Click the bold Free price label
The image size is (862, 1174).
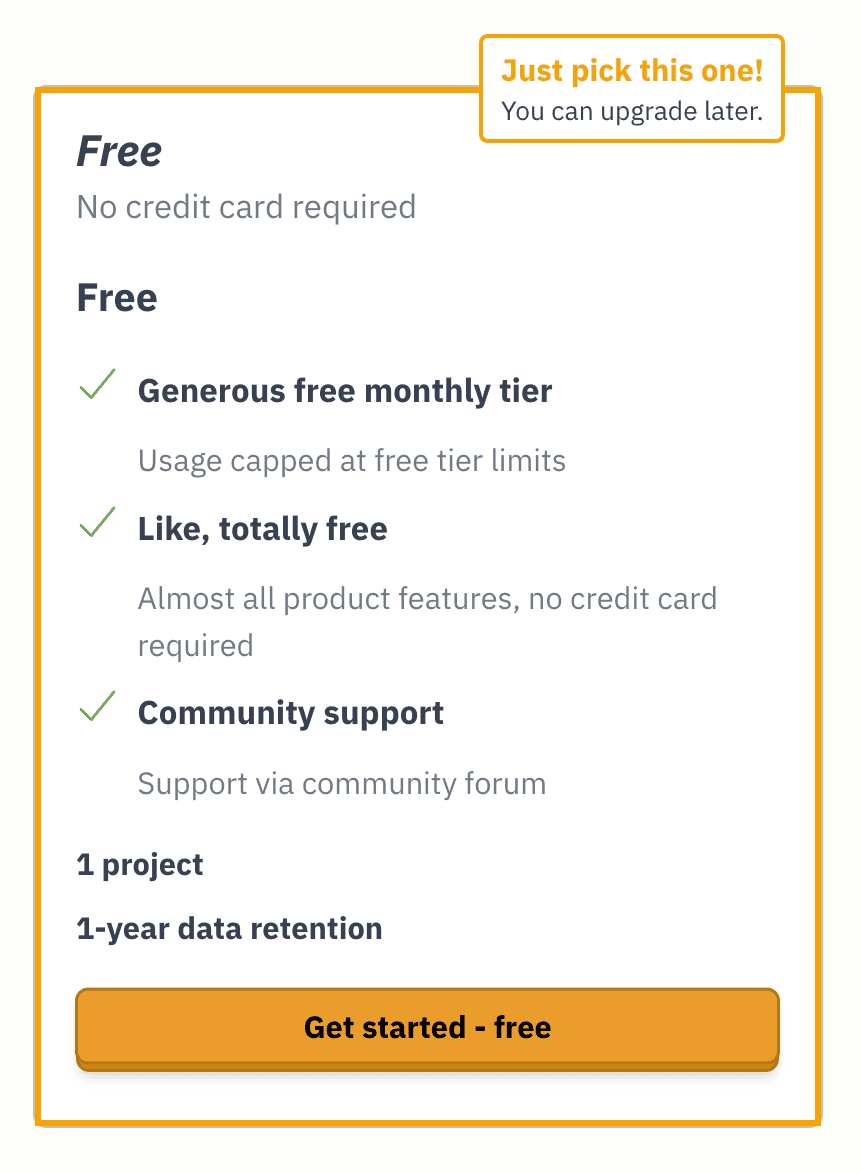click(117, 298)
